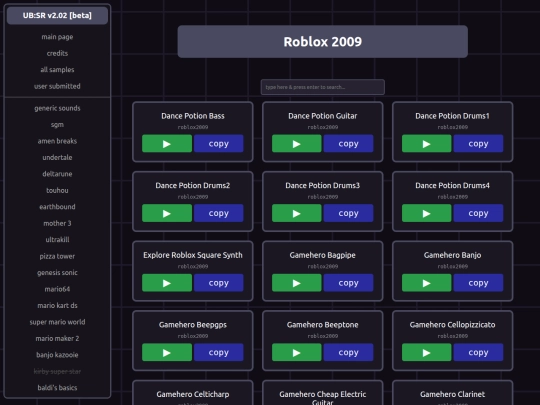Play the Gamehero Bagpipe sample
This screenshot has height=405, width=540.
coord(297,283)
